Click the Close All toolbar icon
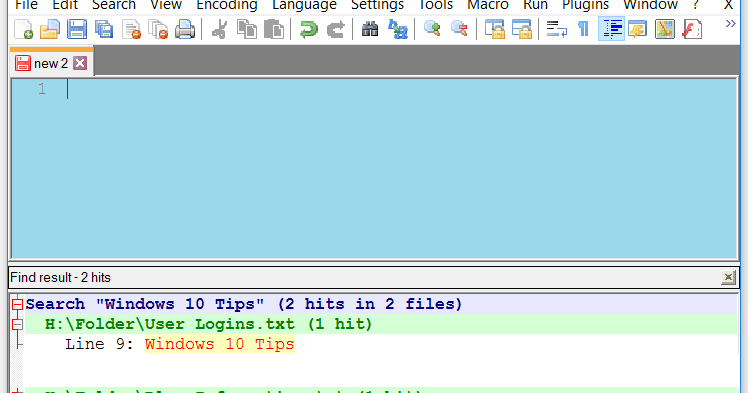The height and width of the screenshot is (393, 748). (158, 30)
